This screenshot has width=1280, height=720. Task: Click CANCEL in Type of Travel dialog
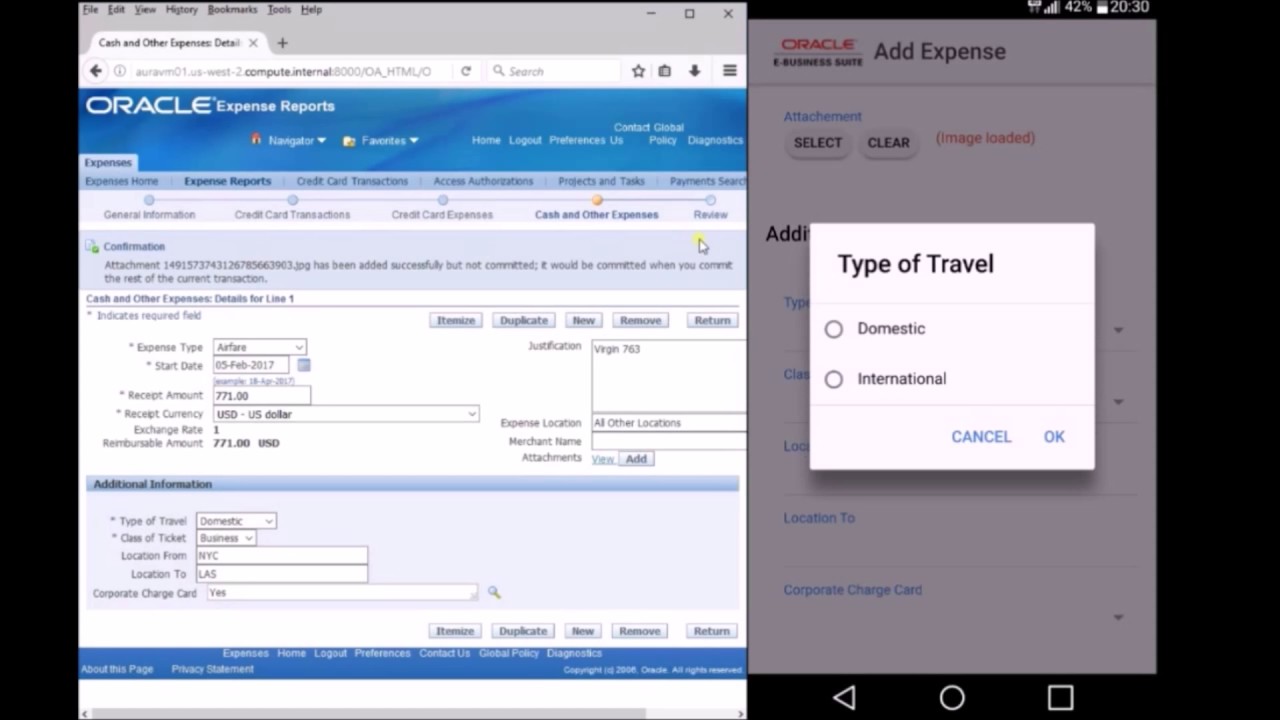(x=981, y=437)
